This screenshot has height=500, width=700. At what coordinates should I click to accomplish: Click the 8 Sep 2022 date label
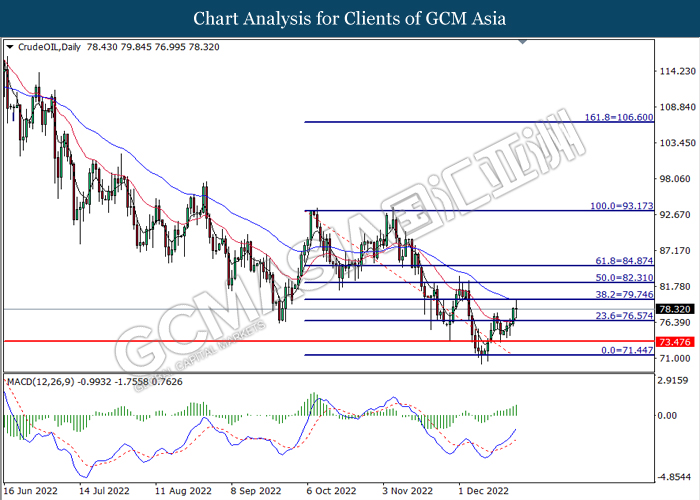click(x=256, y=491)
